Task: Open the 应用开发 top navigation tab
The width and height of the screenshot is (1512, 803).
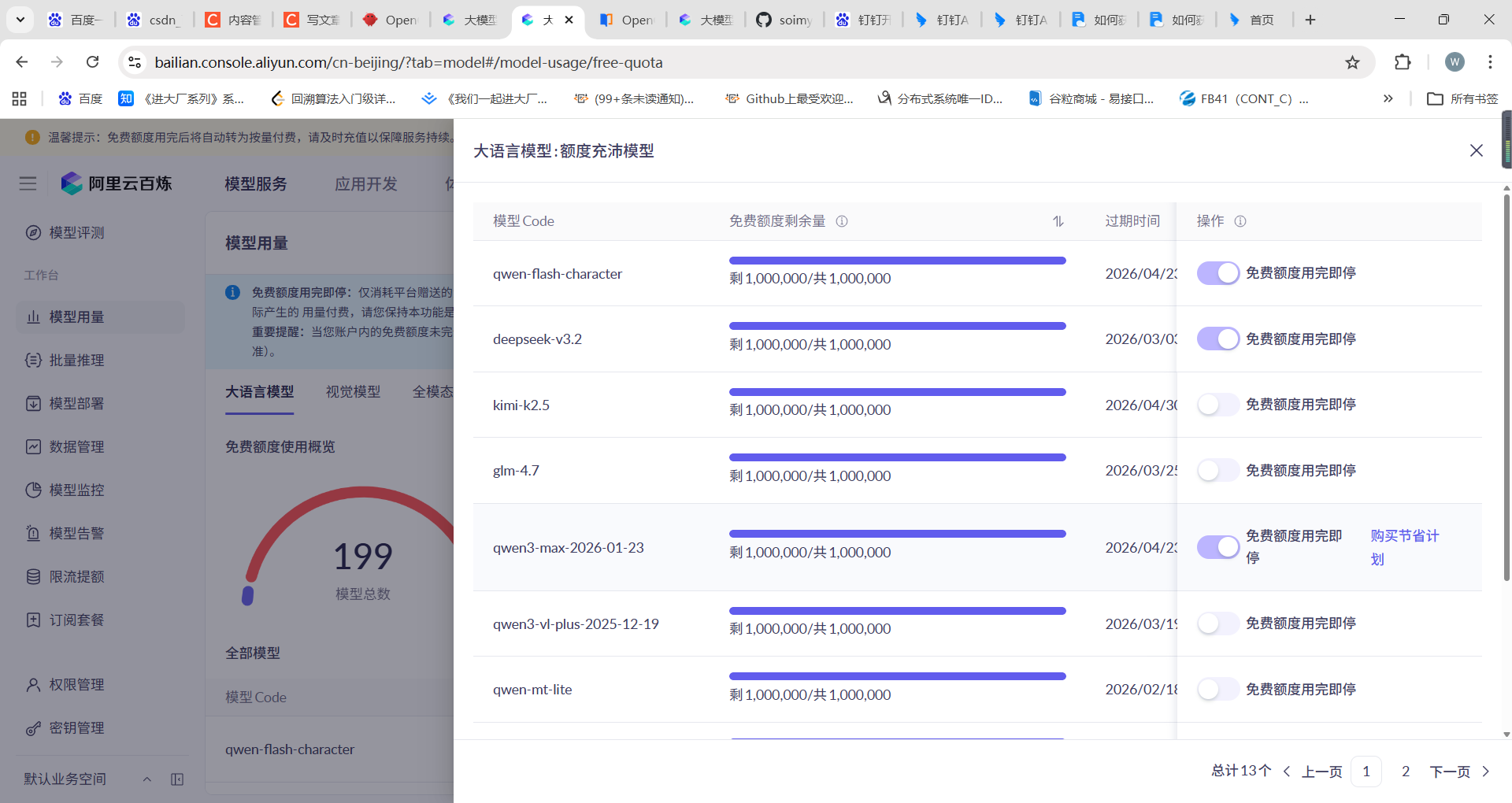Action: [x=365, y=183]
